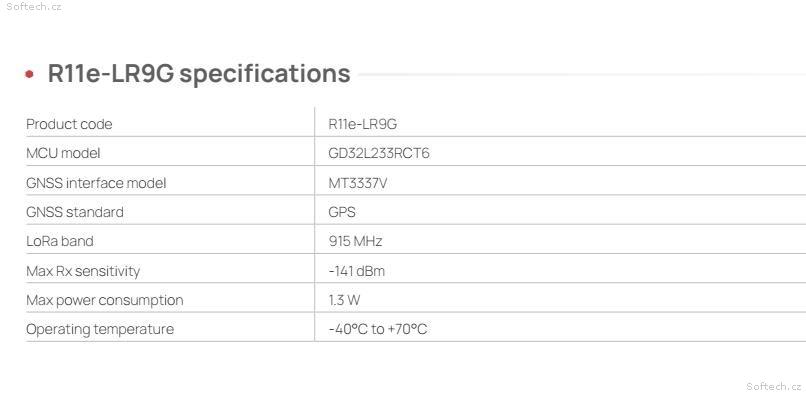
Task: Select the MCU model row label
Action: point(63,153)
